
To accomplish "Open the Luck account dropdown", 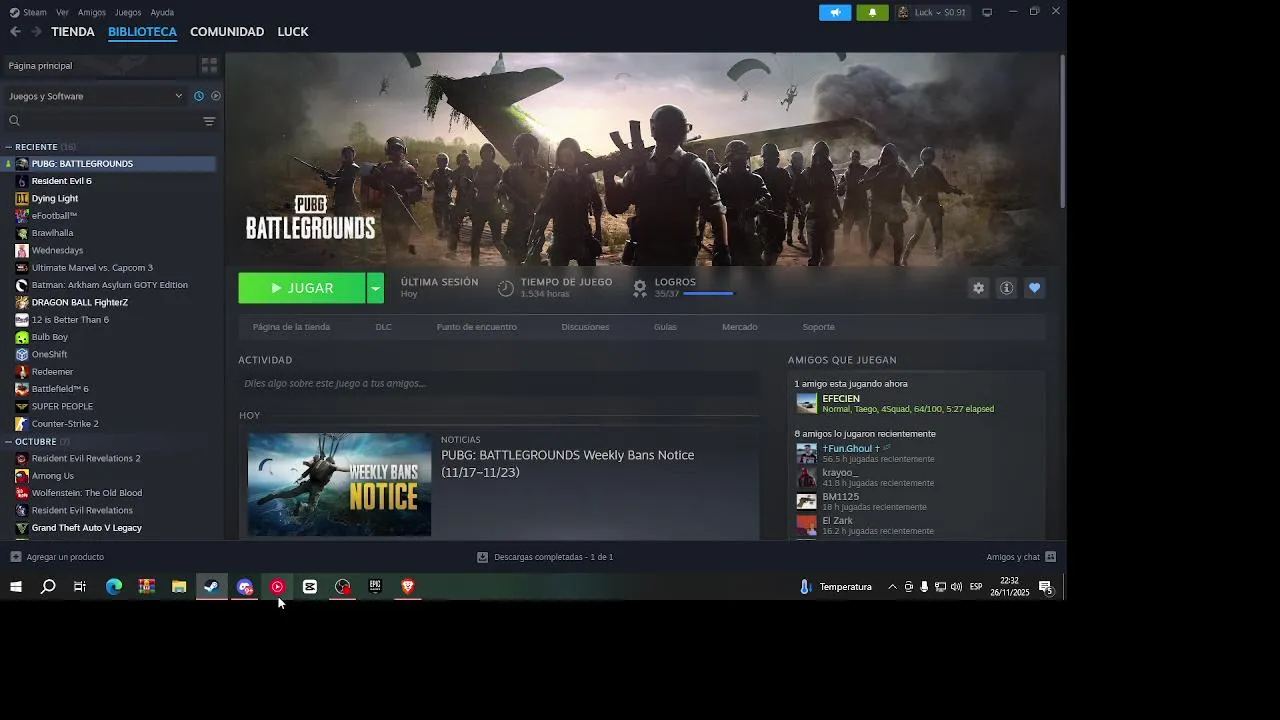I will coord(932,12).
